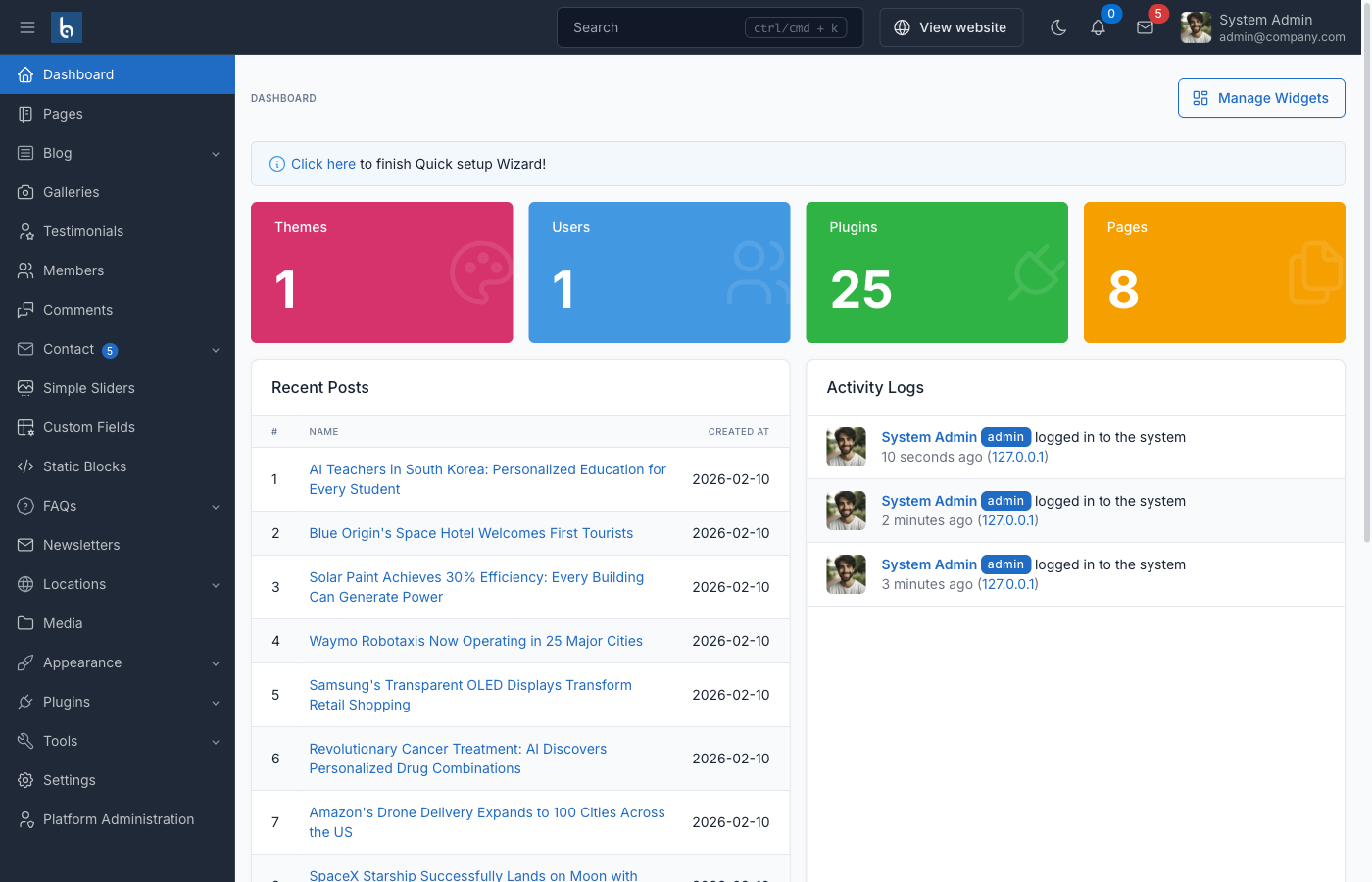
Task: Select the Testimonials sidebar icon
Action: 24,231
